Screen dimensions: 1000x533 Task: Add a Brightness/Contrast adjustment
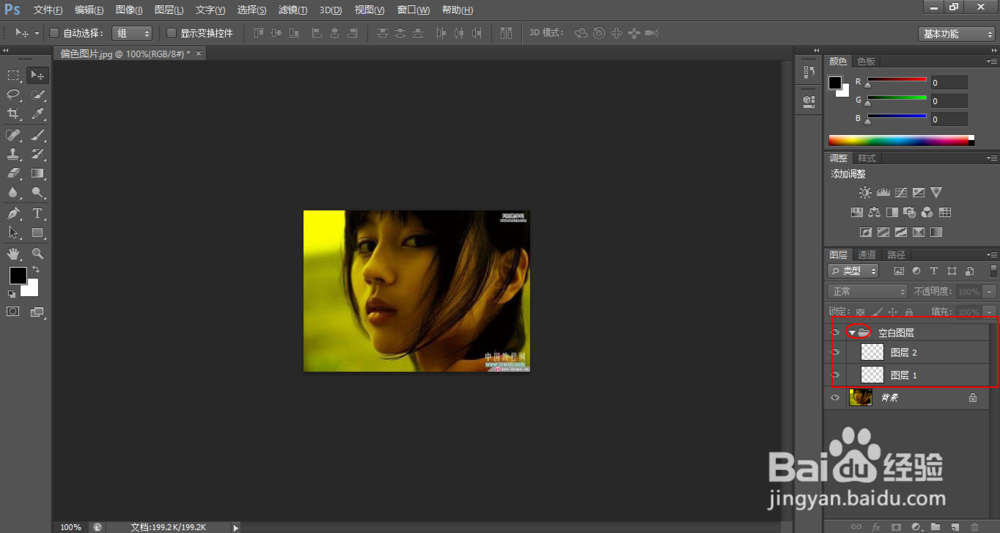coord(865,192)
